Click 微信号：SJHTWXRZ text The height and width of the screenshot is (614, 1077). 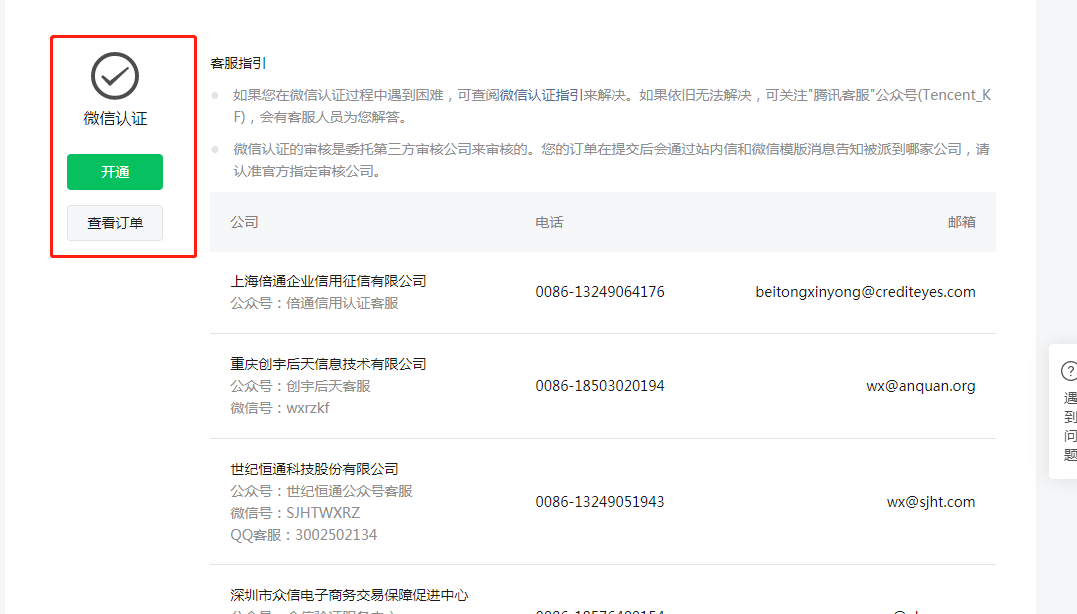[x=295, y=513]
